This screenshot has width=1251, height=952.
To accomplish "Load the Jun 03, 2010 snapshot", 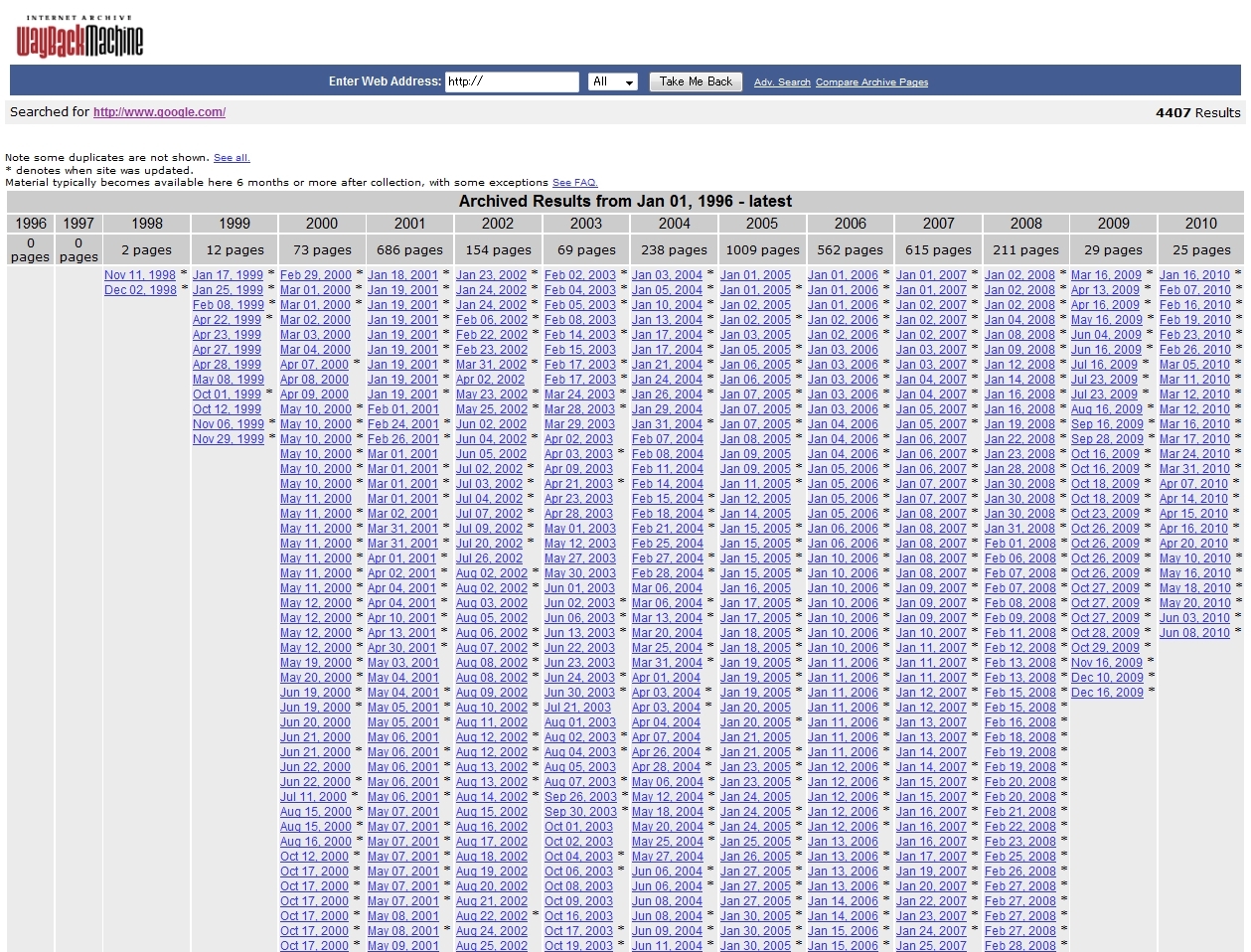I will [x=1194, y=618].
